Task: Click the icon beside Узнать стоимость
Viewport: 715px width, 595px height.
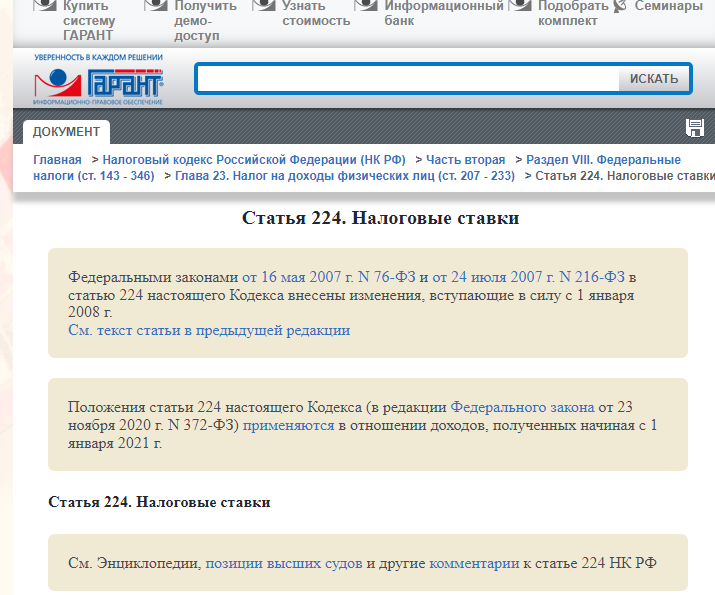Action: 264,5
